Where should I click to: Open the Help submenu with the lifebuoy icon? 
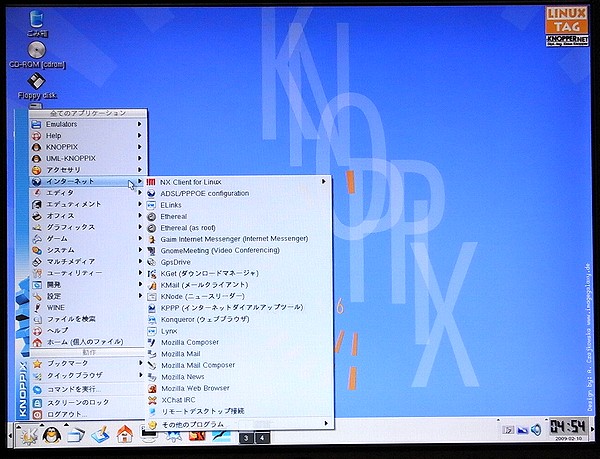pos(88,136)
